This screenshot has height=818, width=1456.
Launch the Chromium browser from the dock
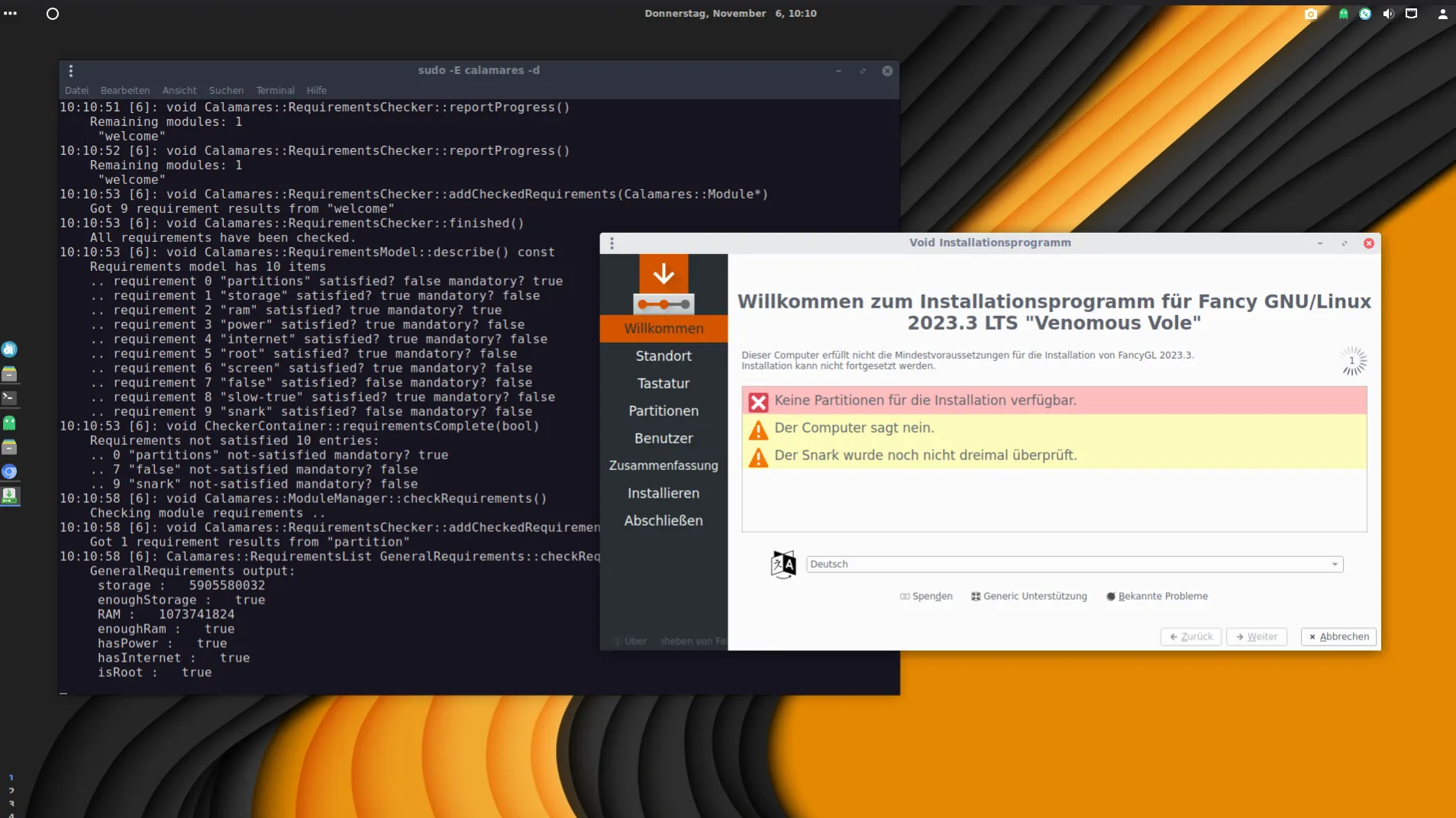point(9,472)
